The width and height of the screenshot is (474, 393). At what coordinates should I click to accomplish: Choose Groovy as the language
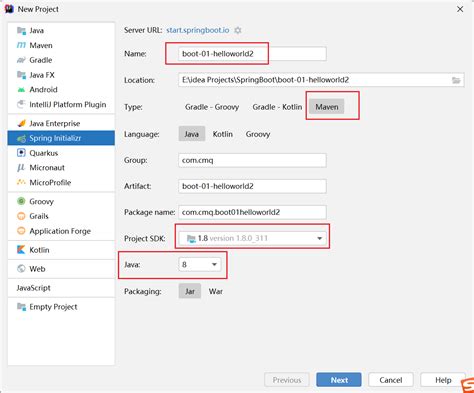(258, 134)
